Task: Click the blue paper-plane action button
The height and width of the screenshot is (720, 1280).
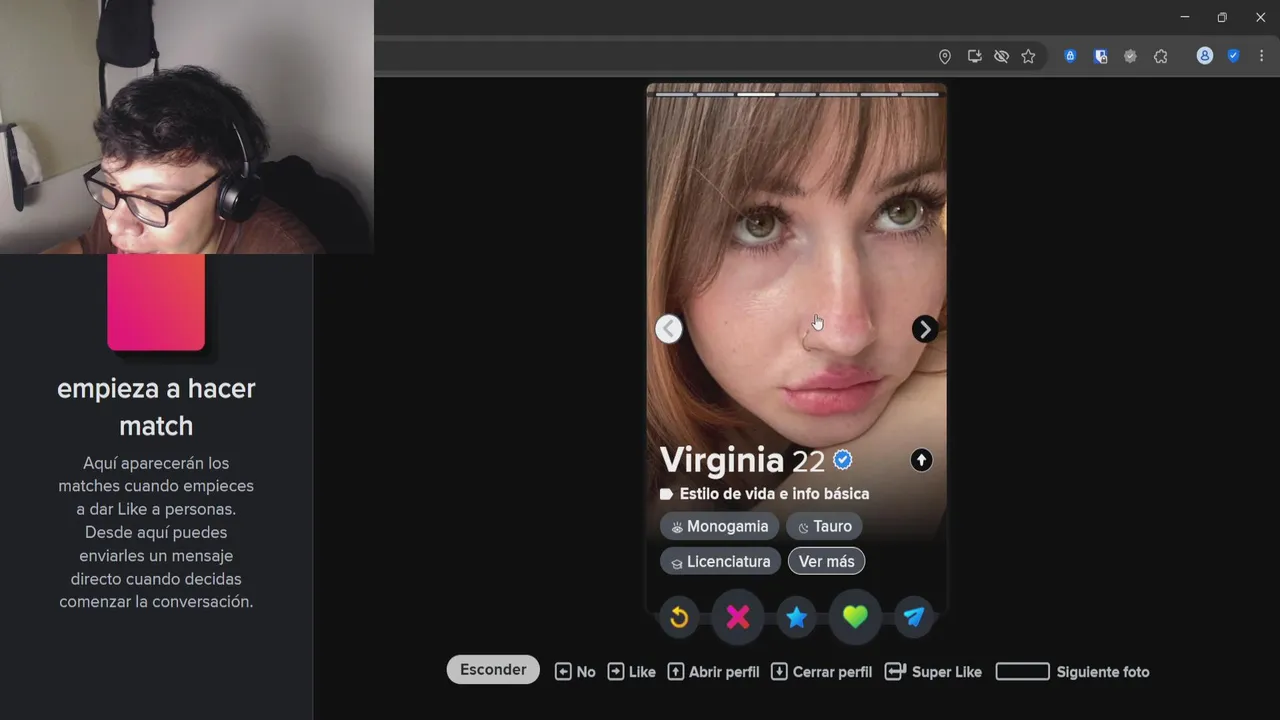Action: click(x=914, y=617)
